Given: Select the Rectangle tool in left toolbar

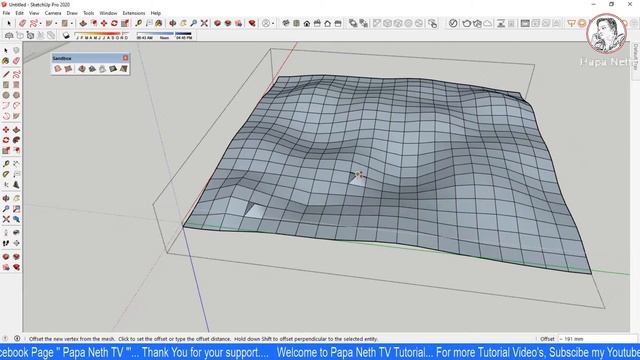Looking at the screenshot, I should click(x=6, y=85).
